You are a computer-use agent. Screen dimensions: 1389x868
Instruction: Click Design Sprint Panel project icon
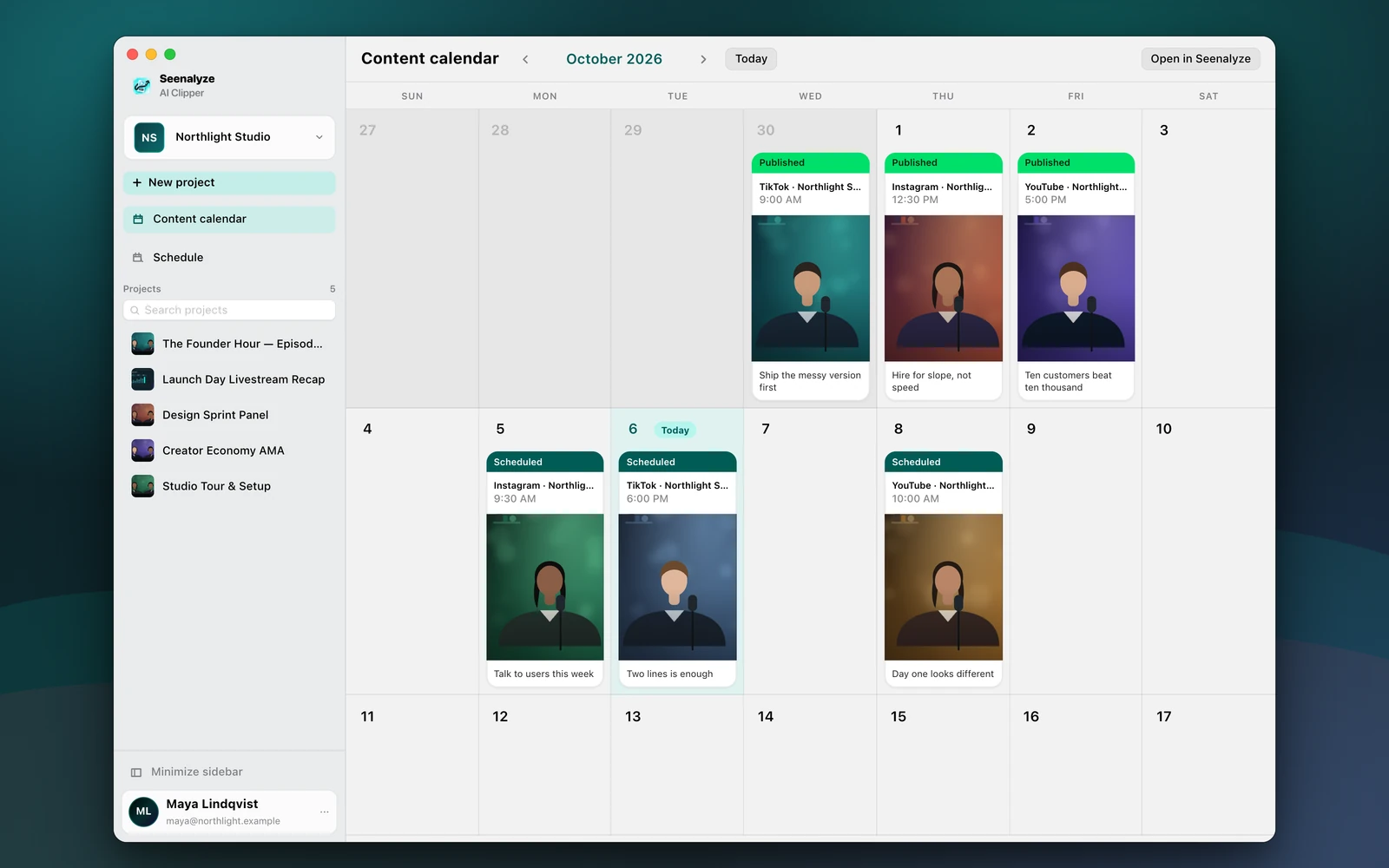[142, 415]
